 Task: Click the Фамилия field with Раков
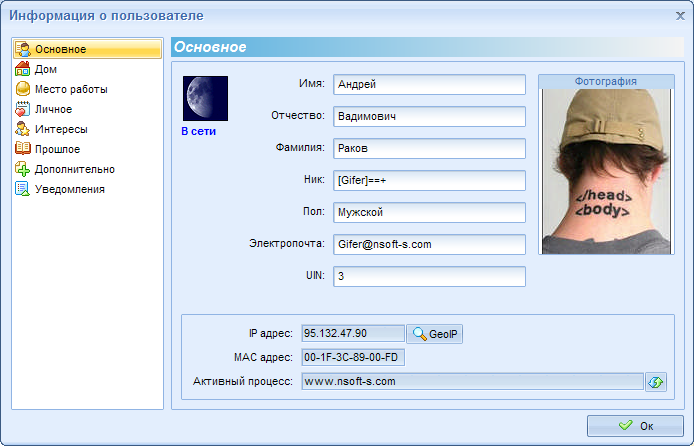429,148
